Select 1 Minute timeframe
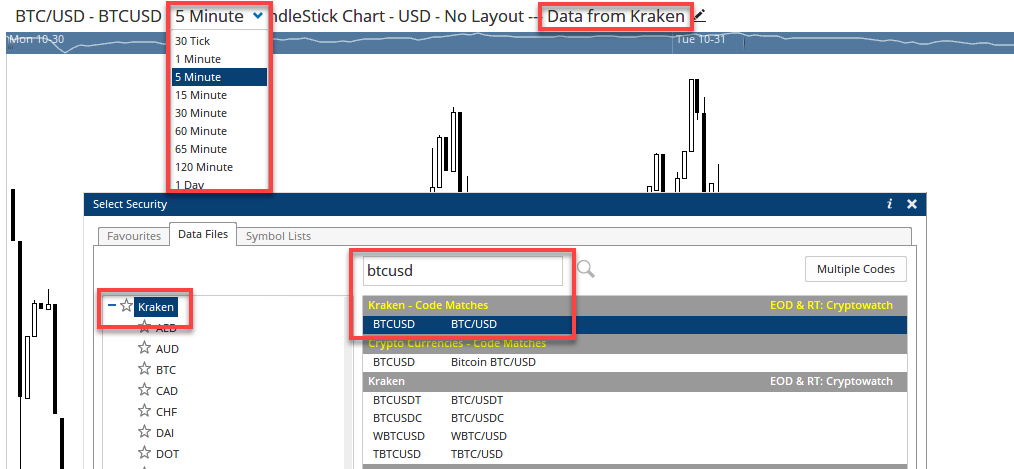Viewport: 1014px width, 469px height. tap(219, 59)
